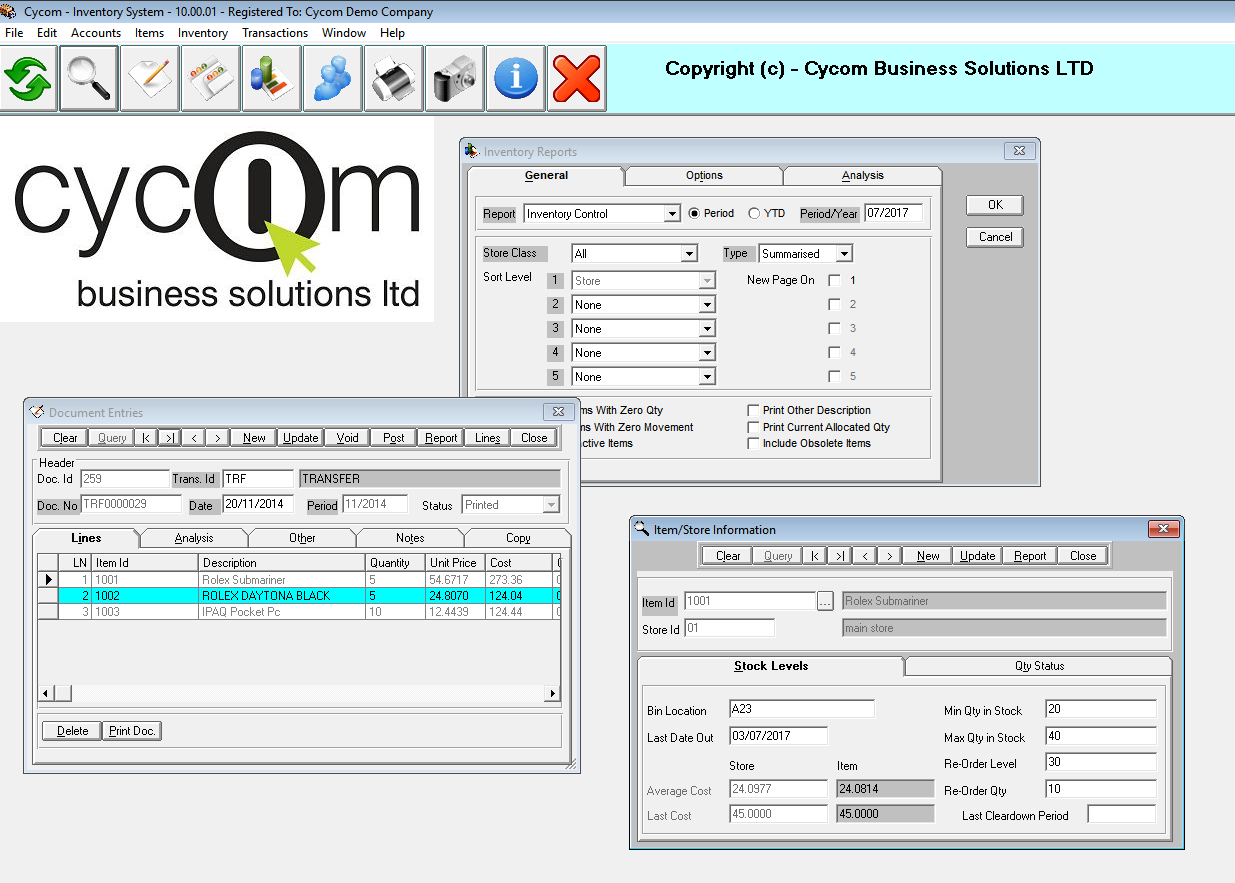
Task: Click the green refresh arrows toolbar icon
Action: pos(28,79)
